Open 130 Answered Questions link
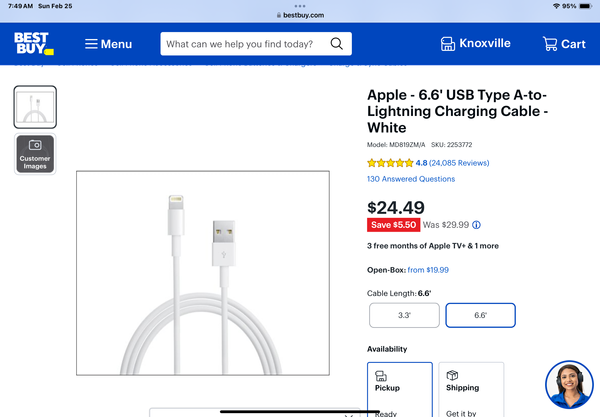600x417 pixels. point(411,179)
